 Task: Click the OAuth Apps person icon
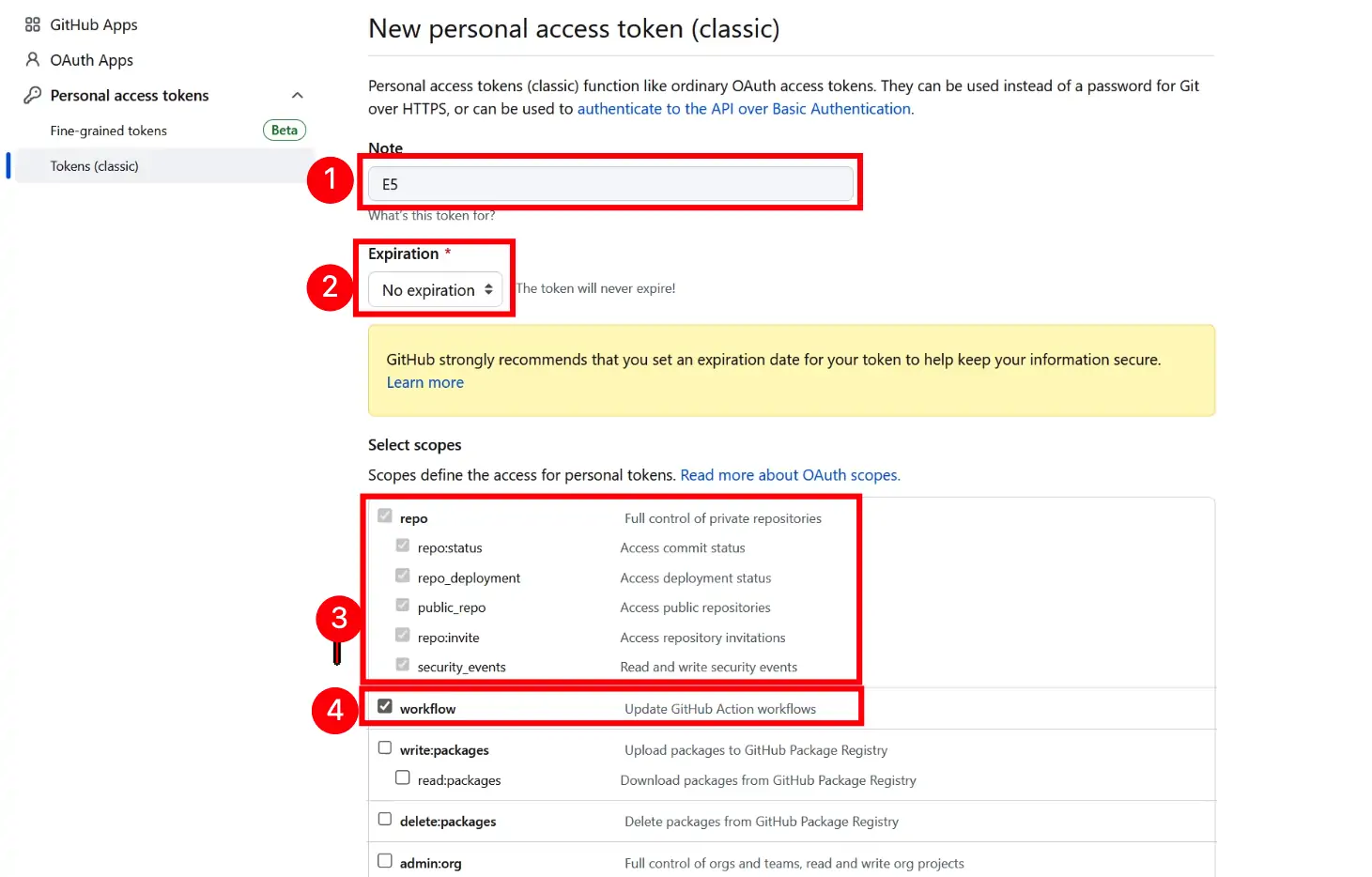pyautogui.click(x=32, y=59)
